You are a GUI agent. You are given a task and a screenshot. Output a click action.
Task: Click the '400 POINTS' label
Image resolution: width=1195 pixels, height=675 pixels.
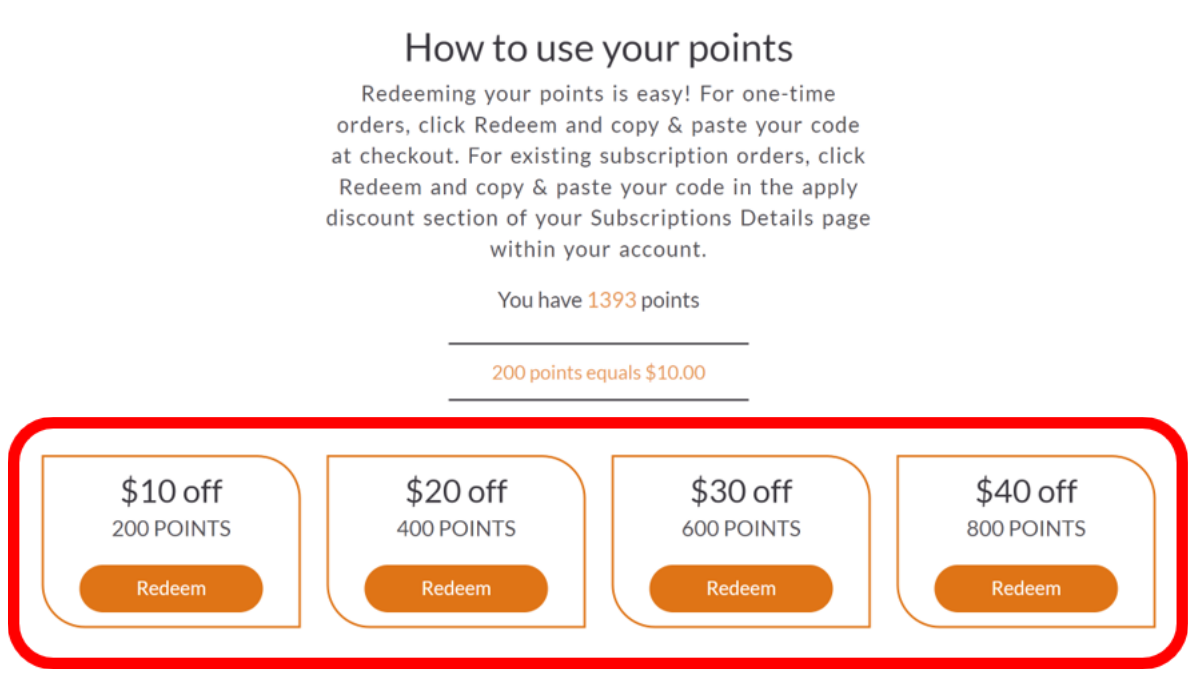pos(457,529)
